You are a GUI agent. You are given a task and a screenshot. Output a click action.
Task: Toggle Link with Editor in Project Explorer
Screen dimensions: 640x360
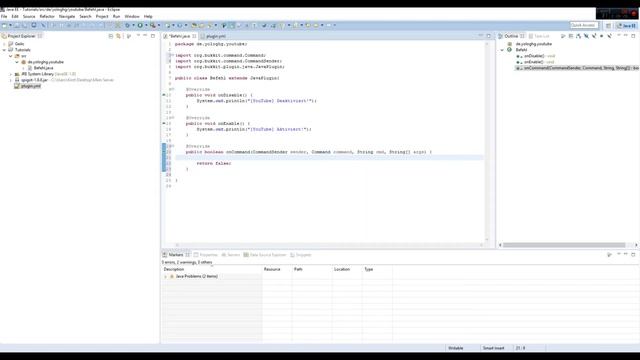(x=118, y=36)
